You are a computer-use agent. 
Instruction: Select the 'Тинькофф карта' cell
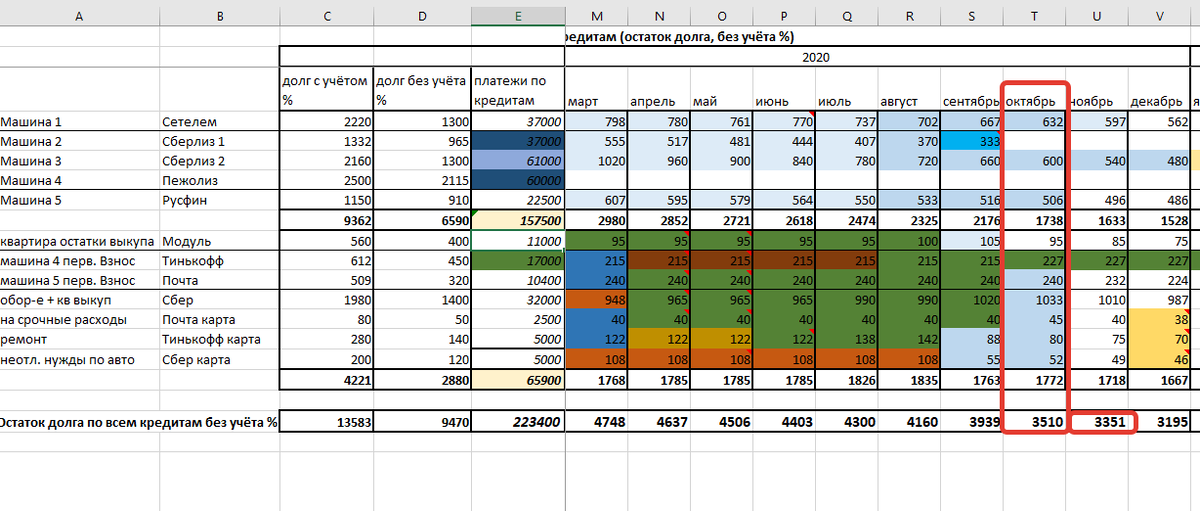219,340
